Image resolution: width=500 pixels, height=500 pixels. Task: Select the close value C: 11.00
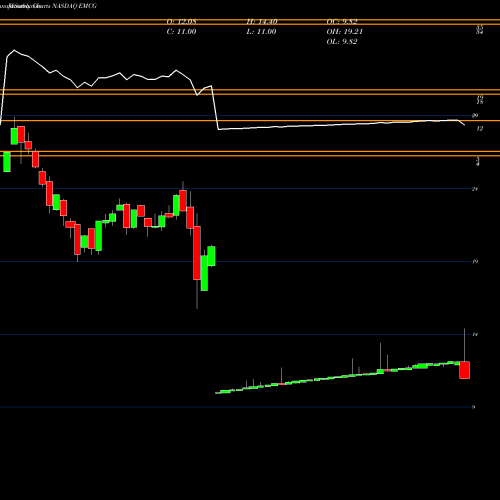[x=182, y=32]
